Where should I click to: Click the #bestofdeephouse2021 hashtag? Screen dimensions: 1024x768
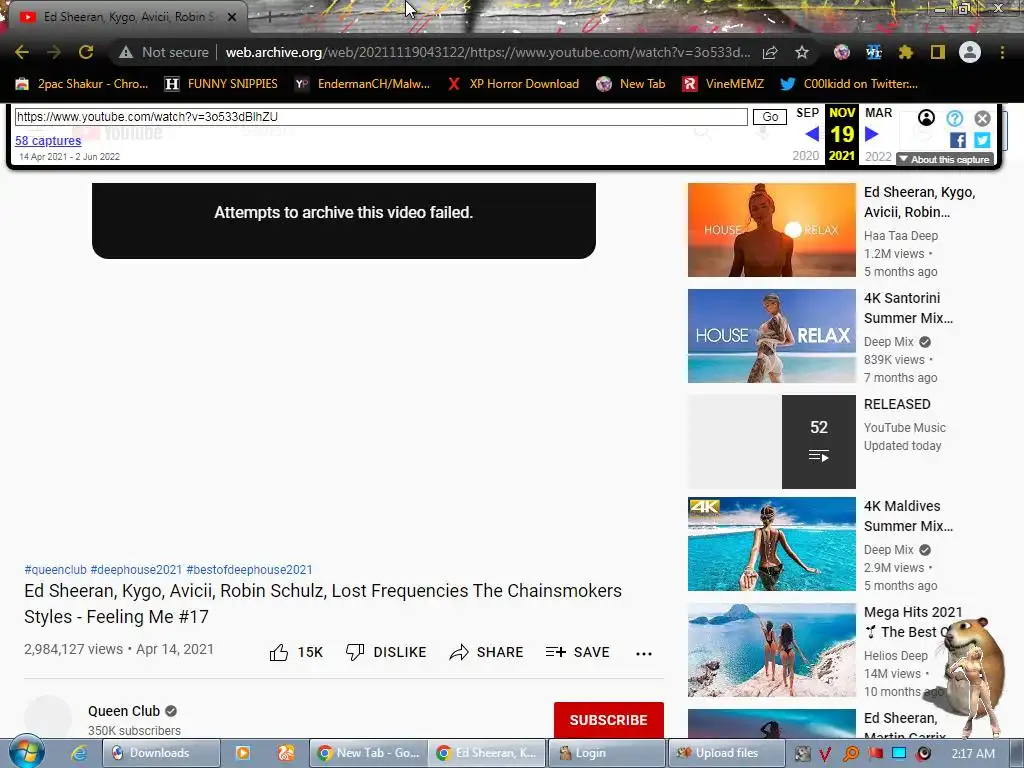coord(249,569)
